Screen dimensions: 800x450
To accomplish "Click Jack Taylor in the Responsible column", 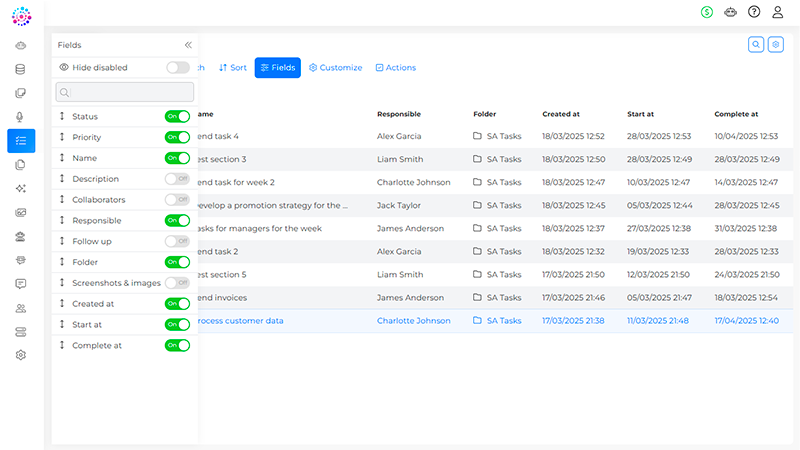I will pyautogui.click(x=398, y=205).
